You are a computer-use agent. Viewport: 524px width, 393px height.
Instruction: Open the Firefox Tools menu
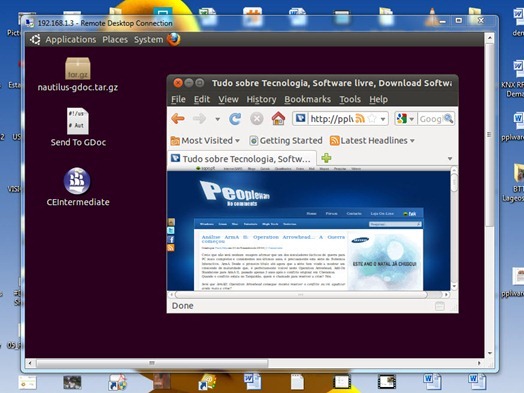point(350,99)
